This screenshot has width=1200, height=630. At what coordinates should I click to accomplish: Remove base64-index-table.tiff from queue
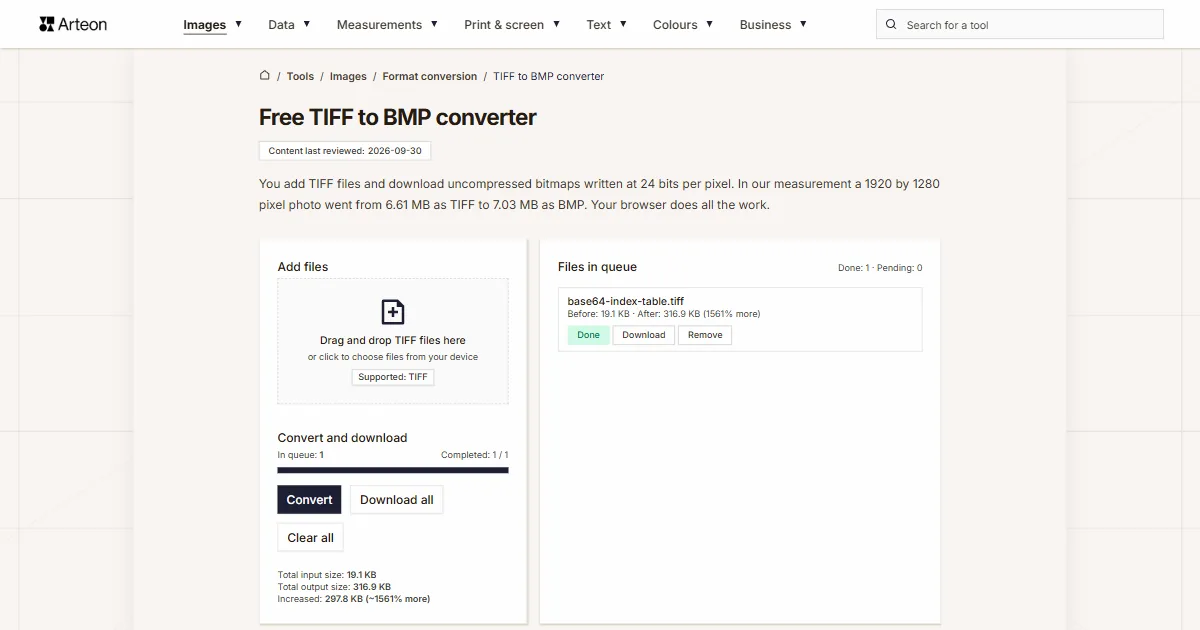[x=705, y=335]
